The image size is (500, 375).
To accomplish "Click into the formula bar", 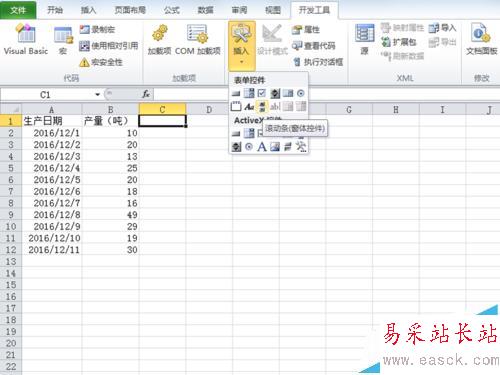I will tap(327, 94).
